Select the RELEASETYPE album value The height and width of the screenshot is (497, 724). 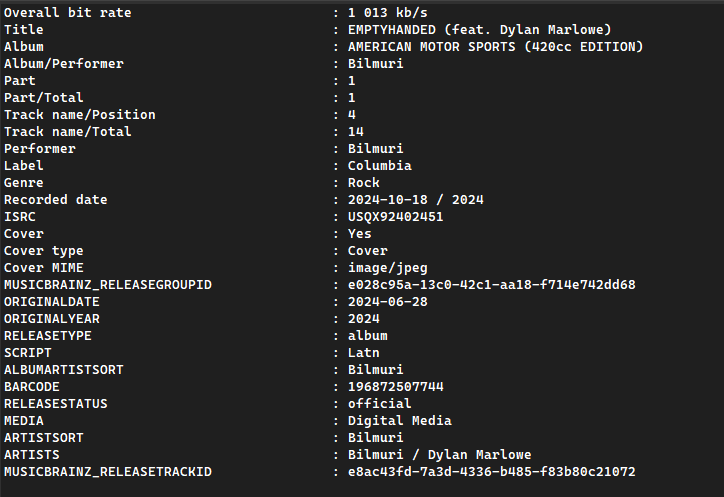[367, 336]
